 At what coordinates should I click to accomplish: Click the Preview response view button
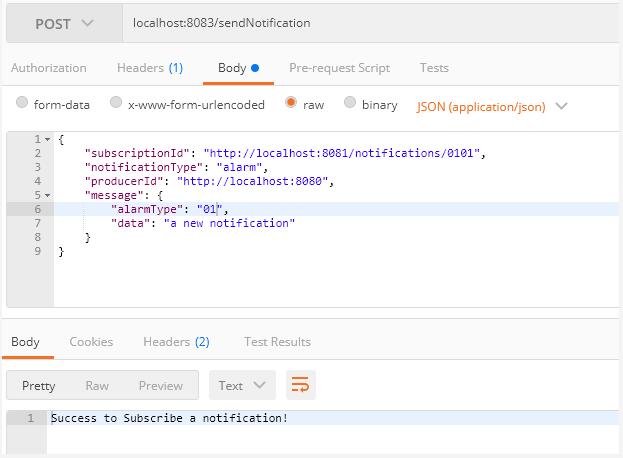(x=160, y=385)
